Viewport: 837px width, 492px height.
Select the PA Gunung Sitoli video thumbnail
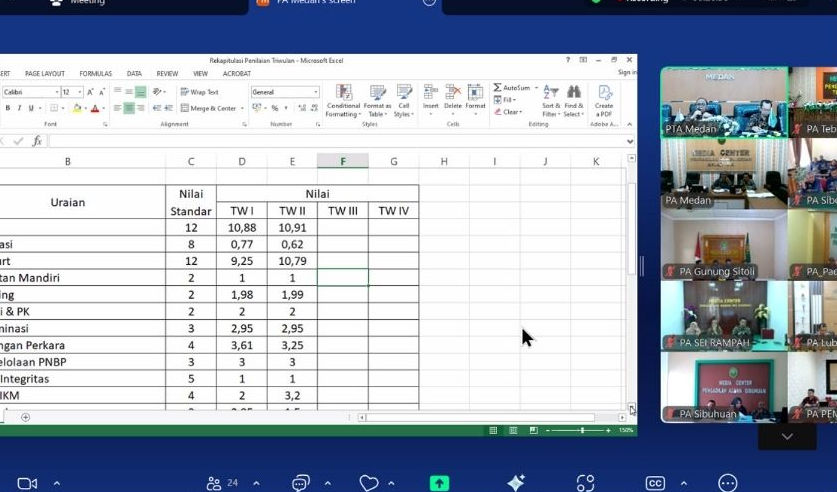click(x=724, y=244)
